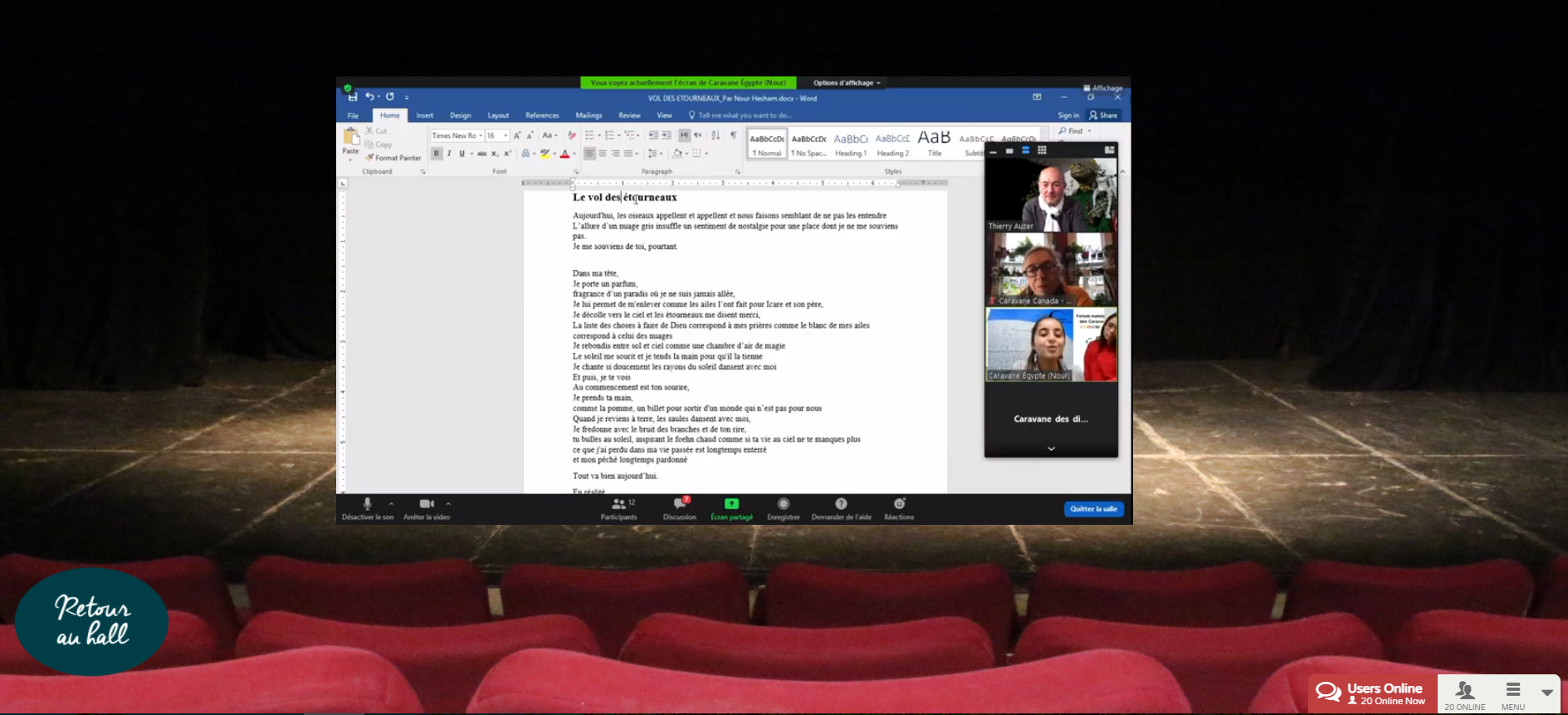Click the Participants icon in Zoom toolbar
Viewport: 1568px width, 715px height.
618,505
